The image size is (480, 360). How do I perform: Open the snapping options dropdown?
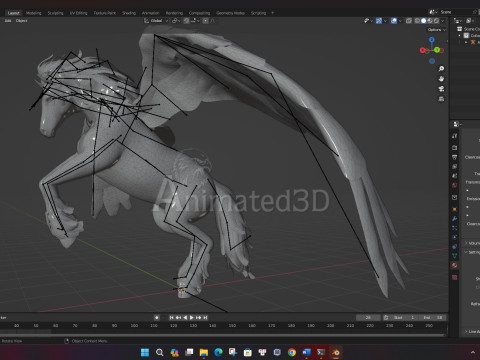coord(195,21)
